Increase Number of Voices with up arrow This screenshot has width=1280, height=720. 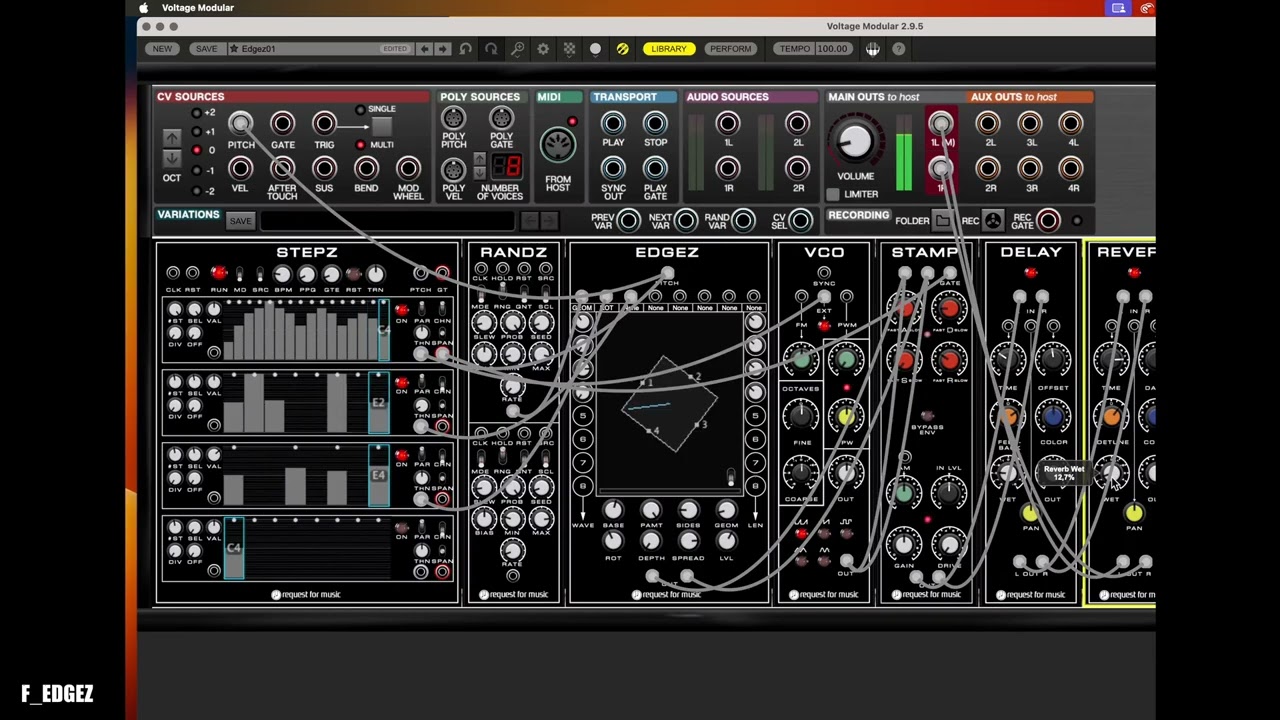480,160
